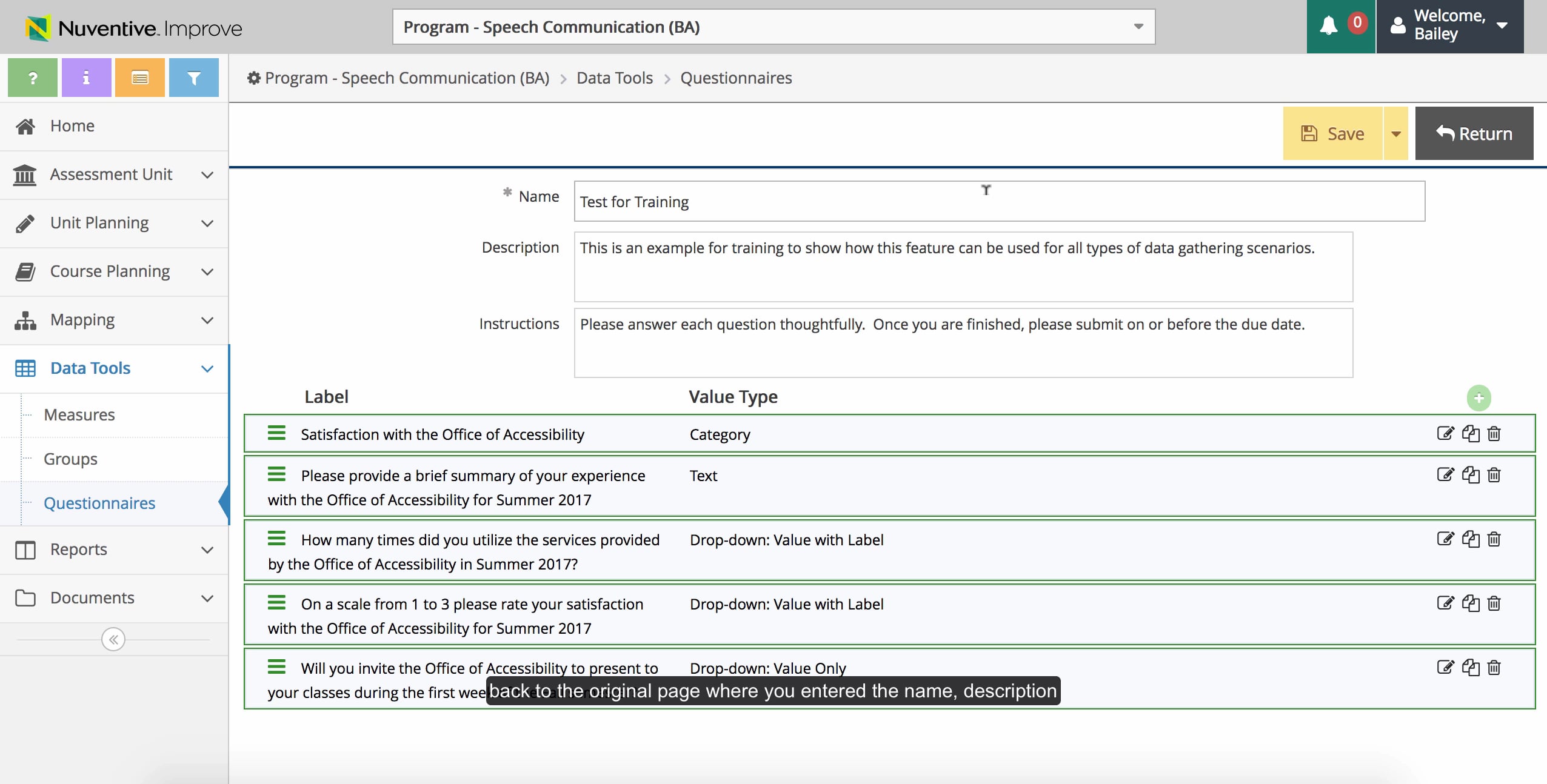Open the help panel via the question mark icon

tap(32, 77)
